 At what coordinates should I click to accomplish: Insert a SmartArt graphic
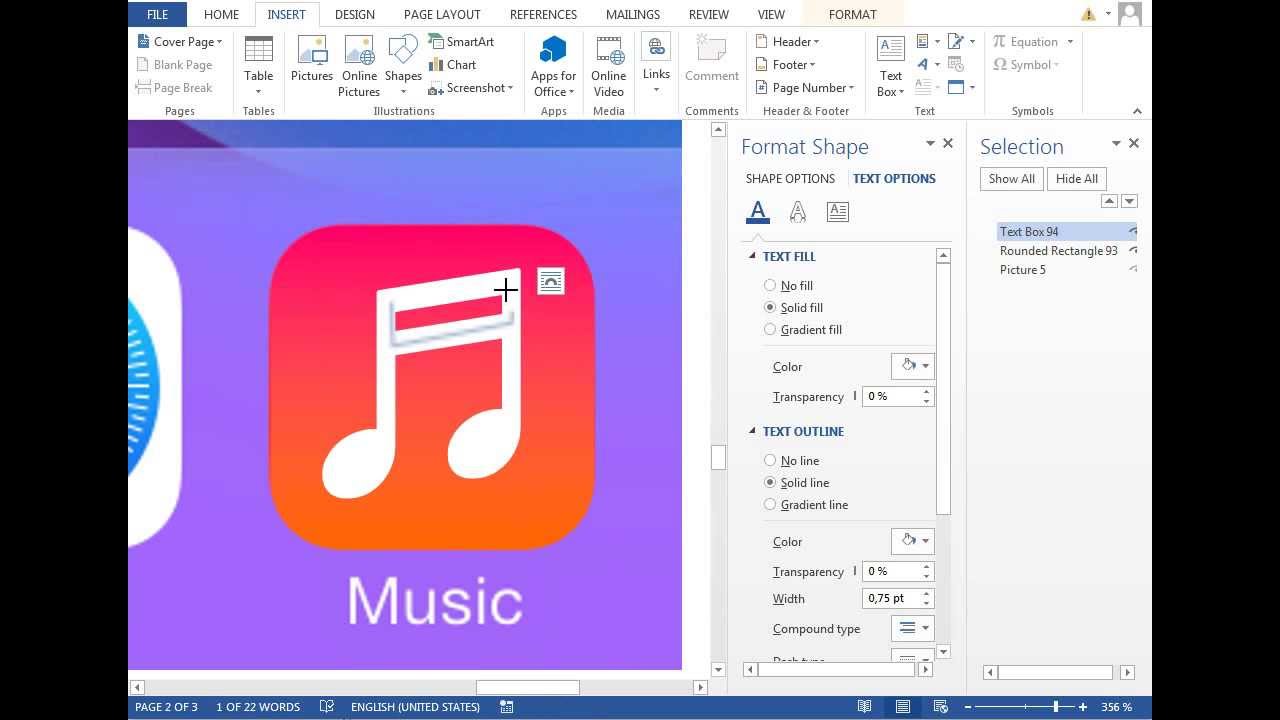[x=461, y=42]
